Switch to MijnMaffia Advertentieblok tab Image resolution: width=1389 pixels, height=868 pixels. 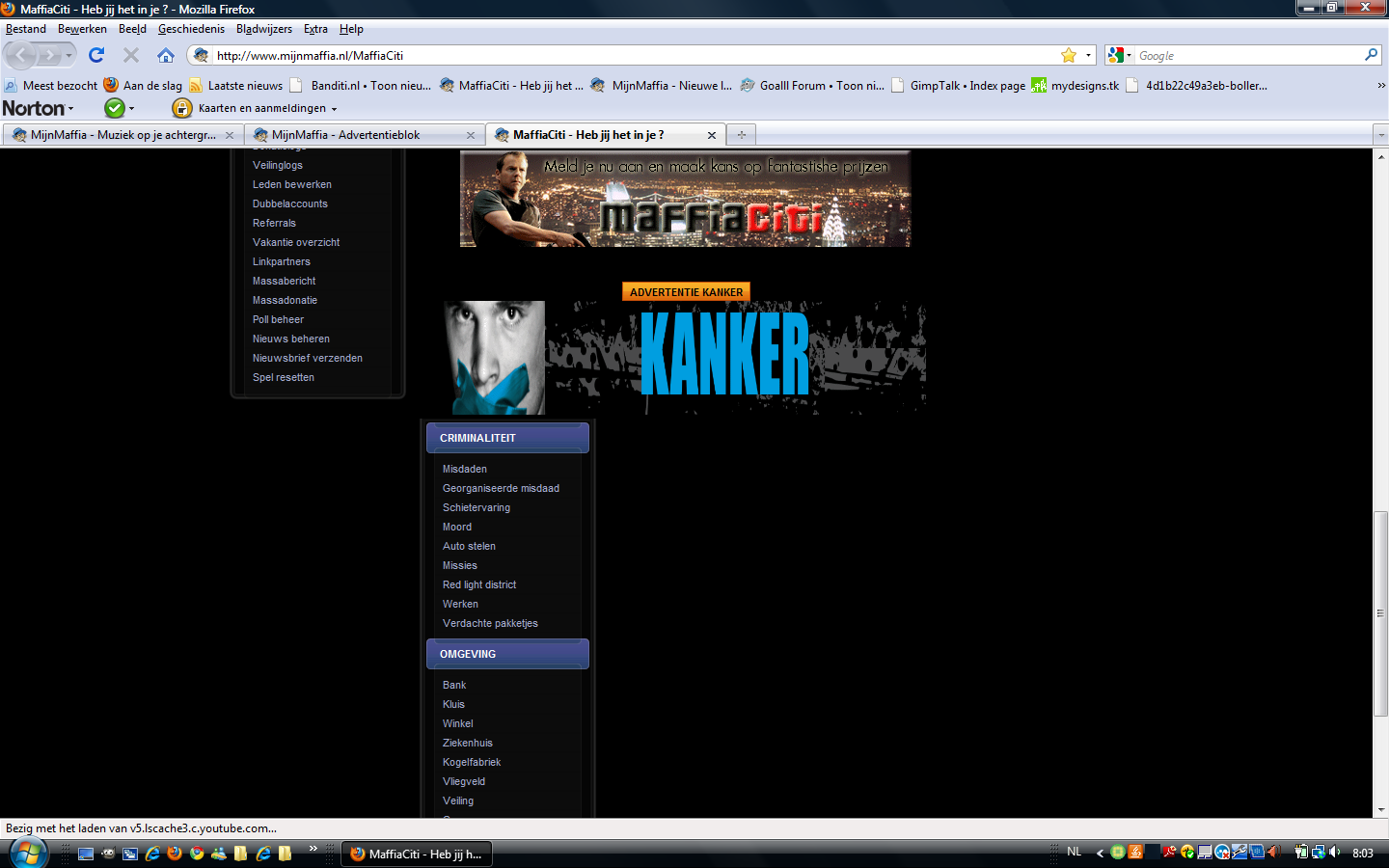363,135
